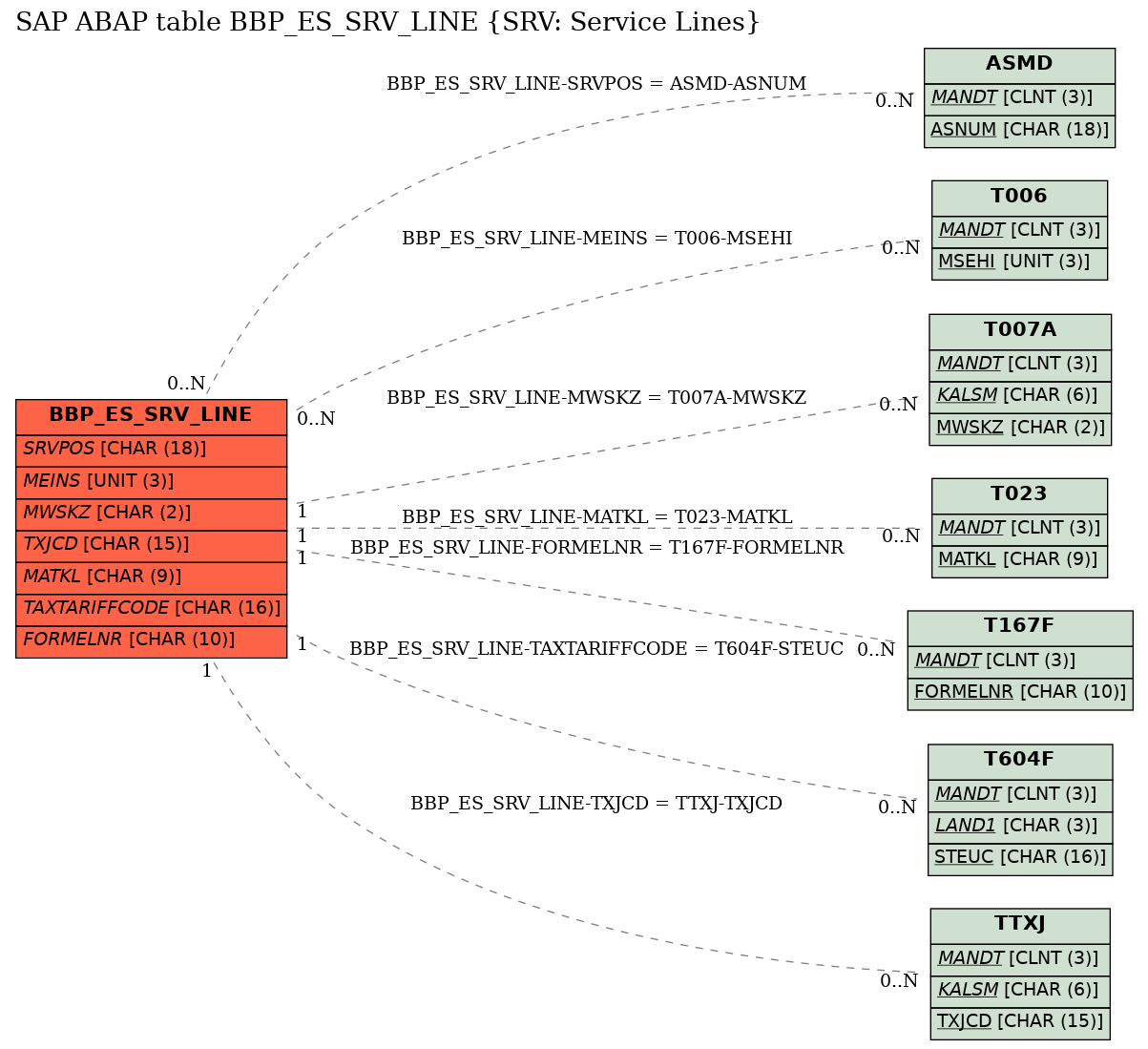The width and height of the screenshot is (1148, 1049).
Task: Click the BBP_ES_SRV_LINE table header
Action: [151, 417]
